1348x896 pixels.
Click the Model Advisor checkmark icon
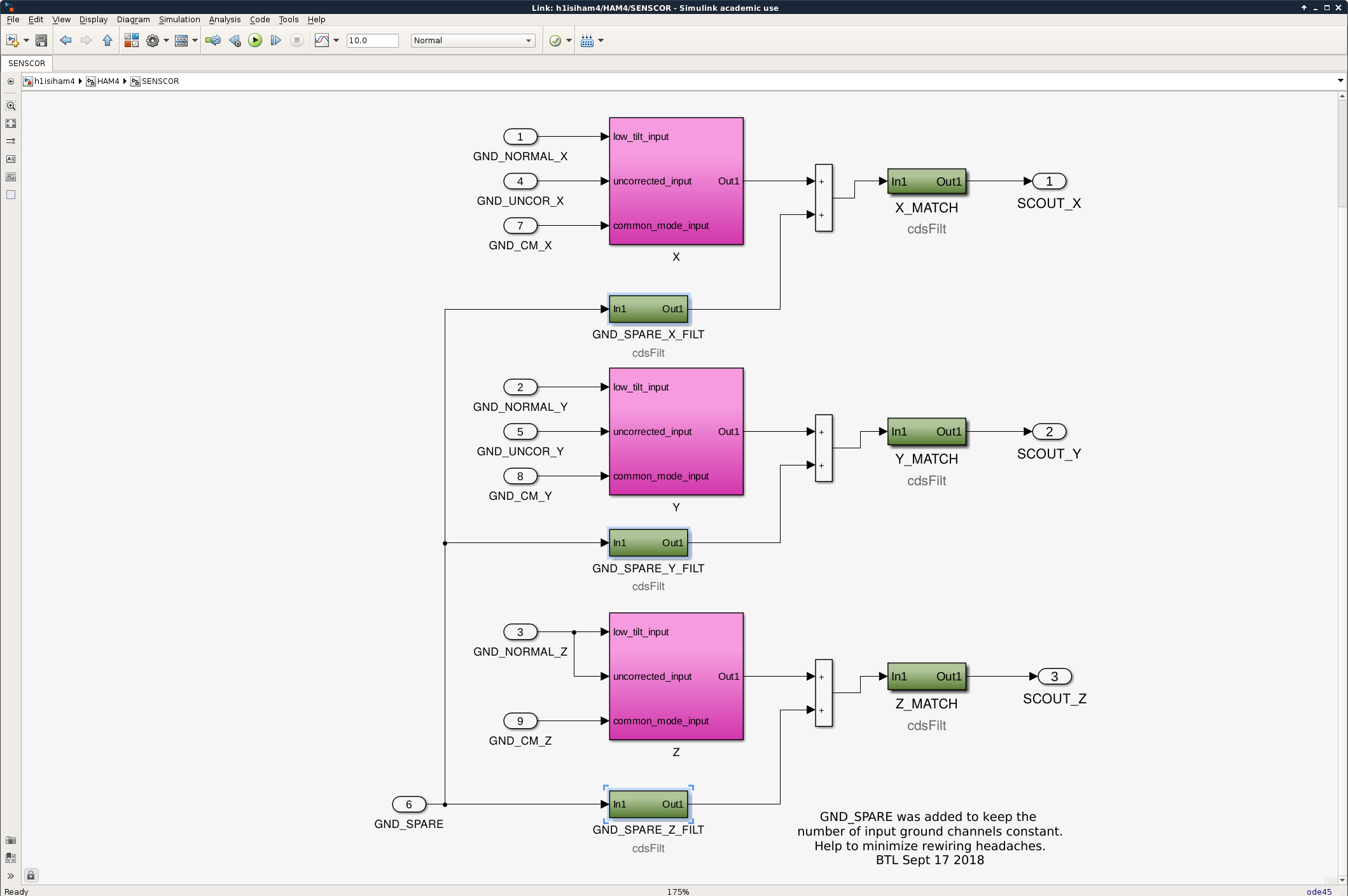tap(555, 41)
